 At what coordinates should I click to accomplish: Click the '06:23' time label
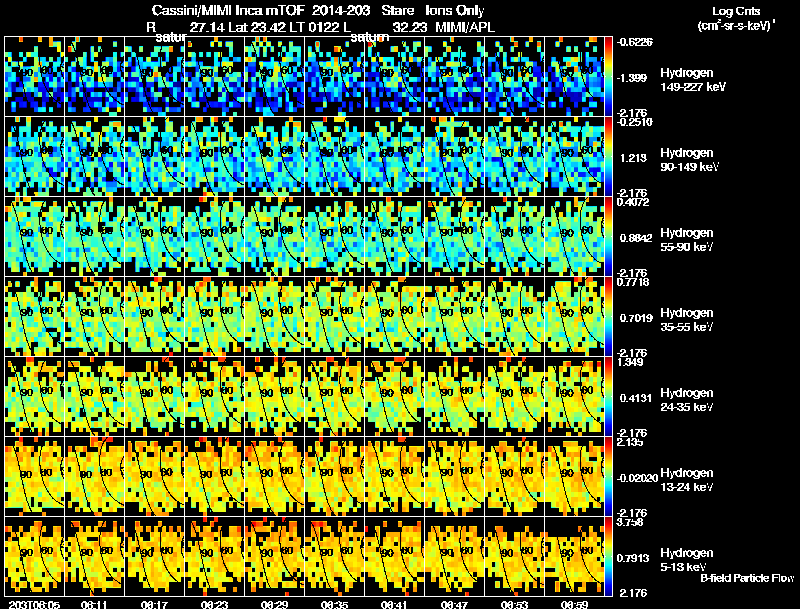click(x=214, y=604)
